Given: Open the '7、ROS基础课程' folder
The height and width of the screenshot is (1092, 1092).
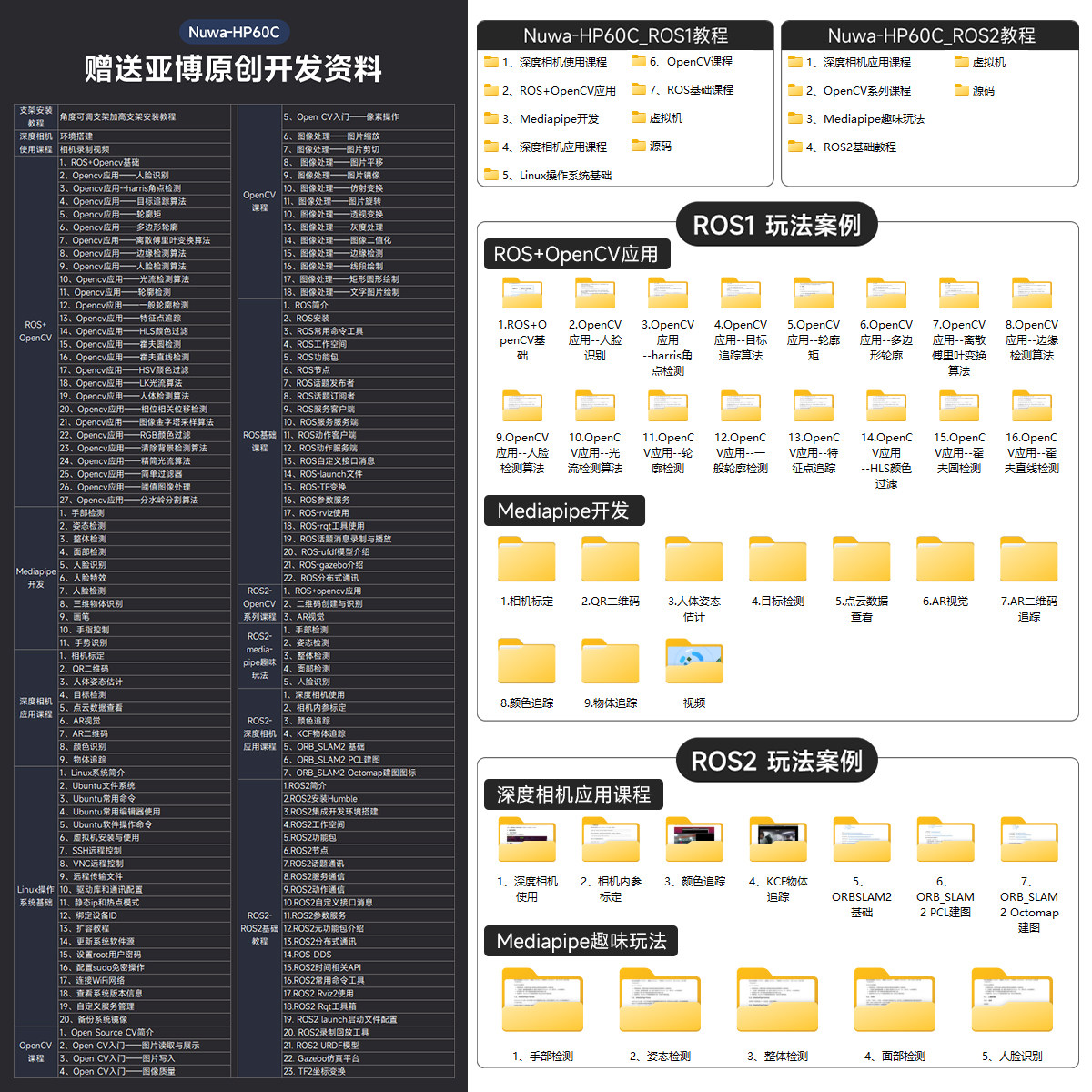Looking at the screenshot, I should pos(682,90).
